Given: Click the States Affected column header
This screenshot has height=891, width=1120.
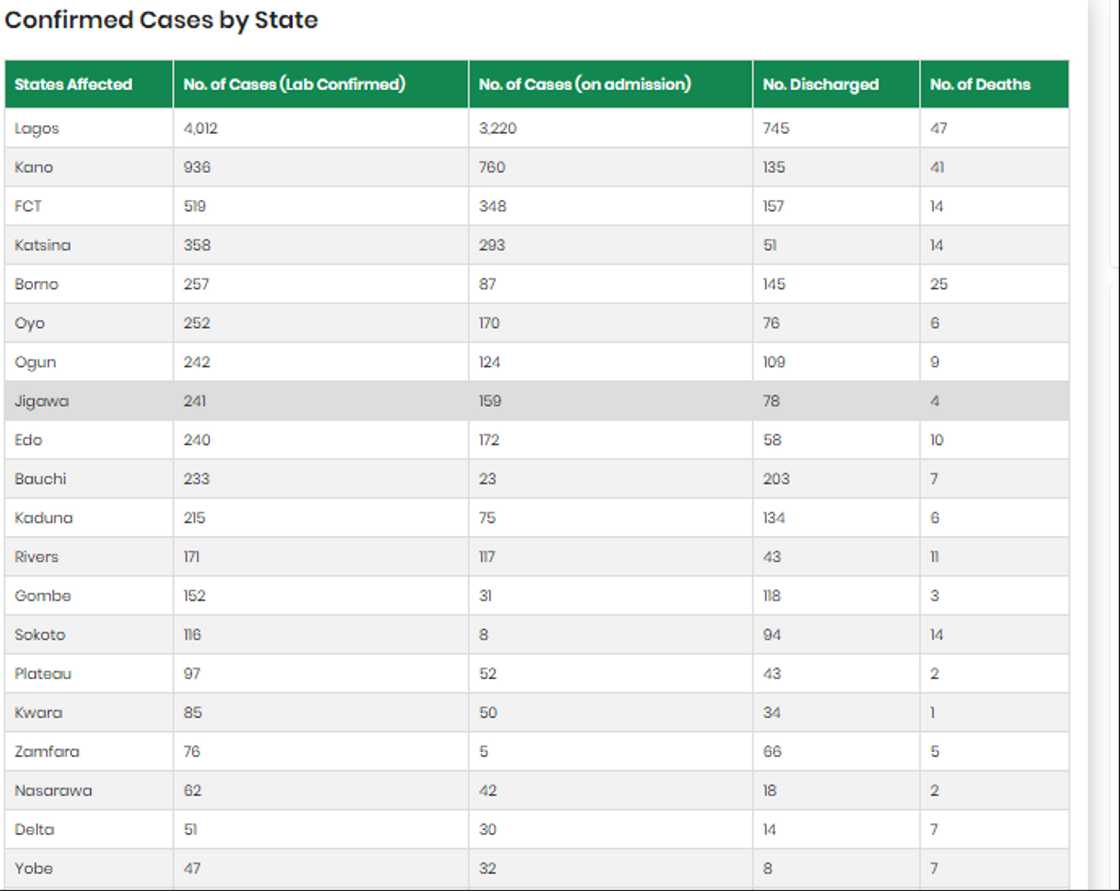Looking at the screenshot, I should coord(73,85).
